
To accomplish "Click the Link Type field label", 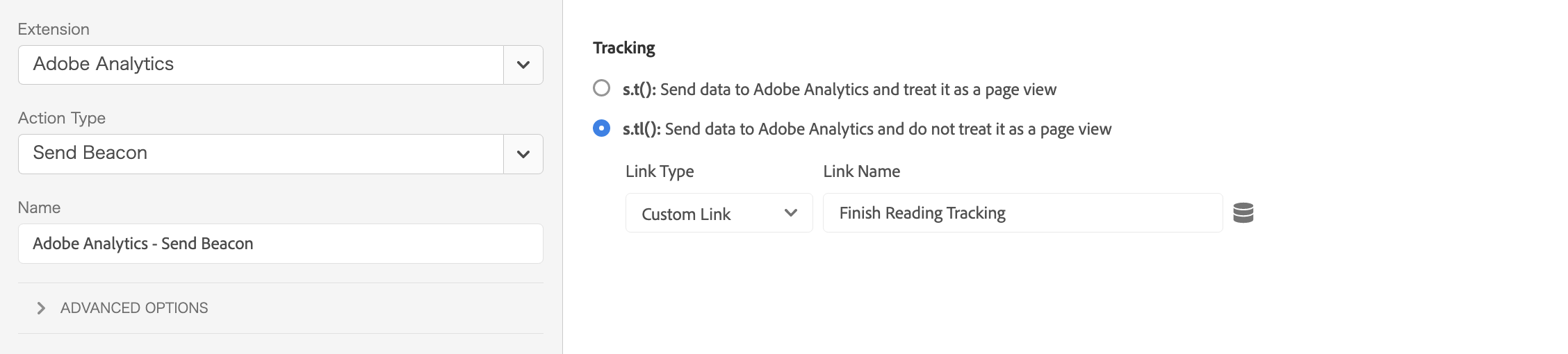I will [x=660, y=171].
